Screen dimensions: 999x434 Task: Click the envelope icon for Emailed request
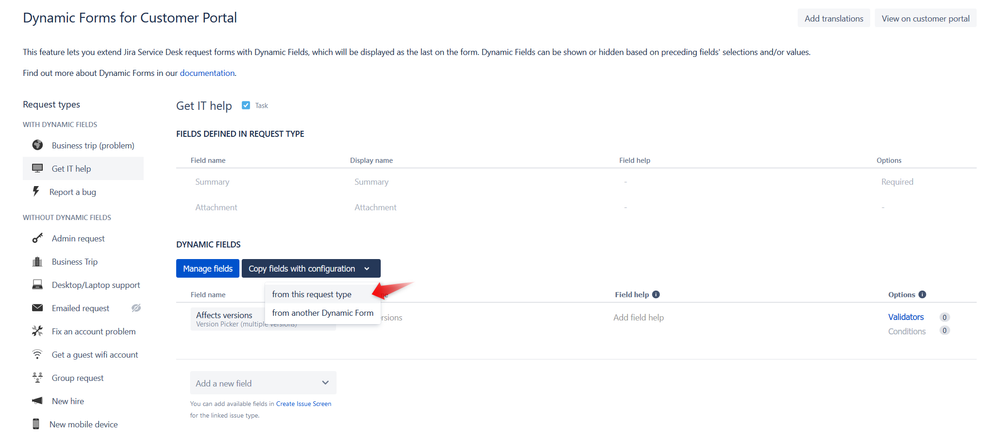coord(37,308)
